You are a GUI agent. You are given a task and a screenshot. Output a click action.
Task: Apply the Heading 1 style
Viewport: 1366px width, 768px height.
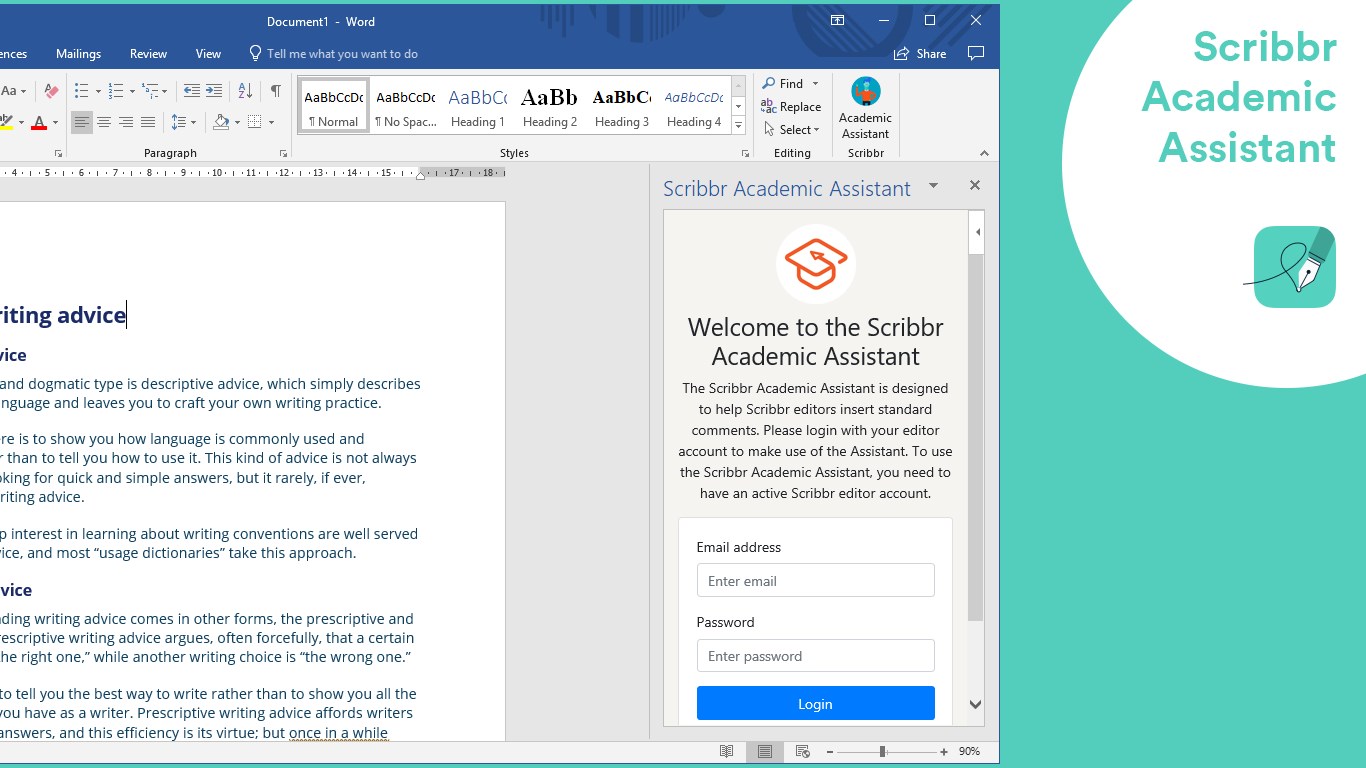[x=477, y=106]
